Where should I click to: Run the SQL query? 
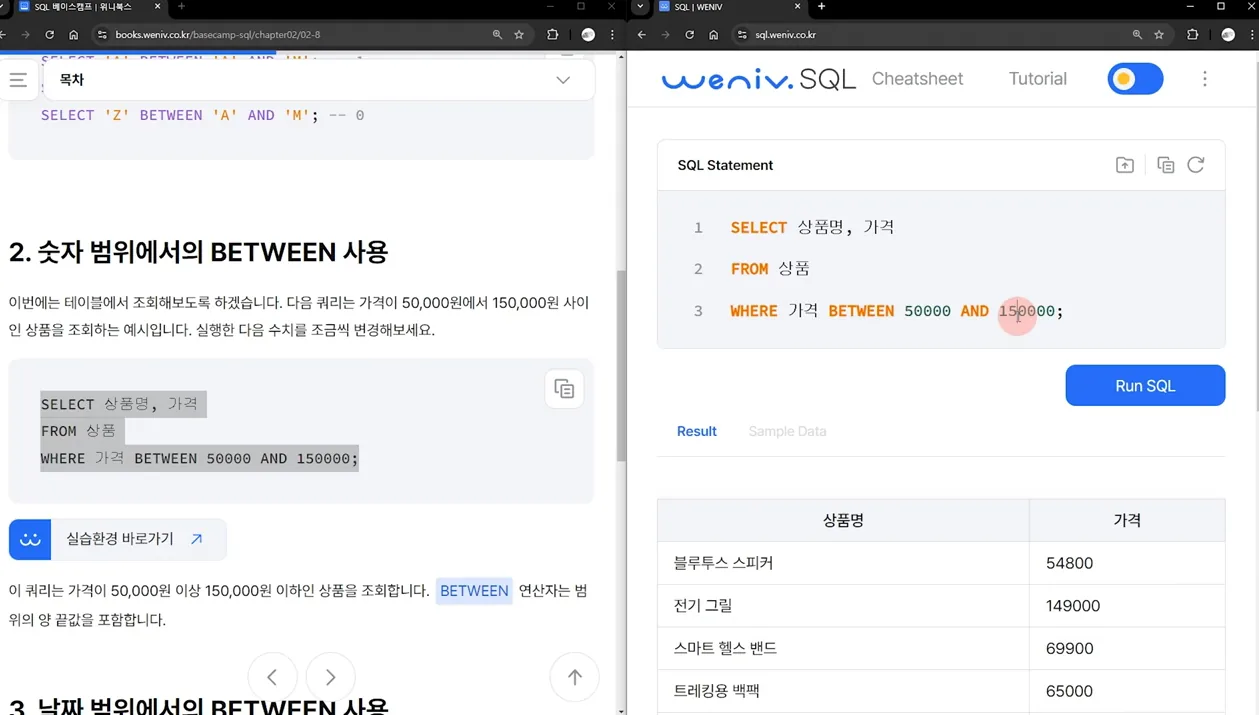pos(1145,386)
